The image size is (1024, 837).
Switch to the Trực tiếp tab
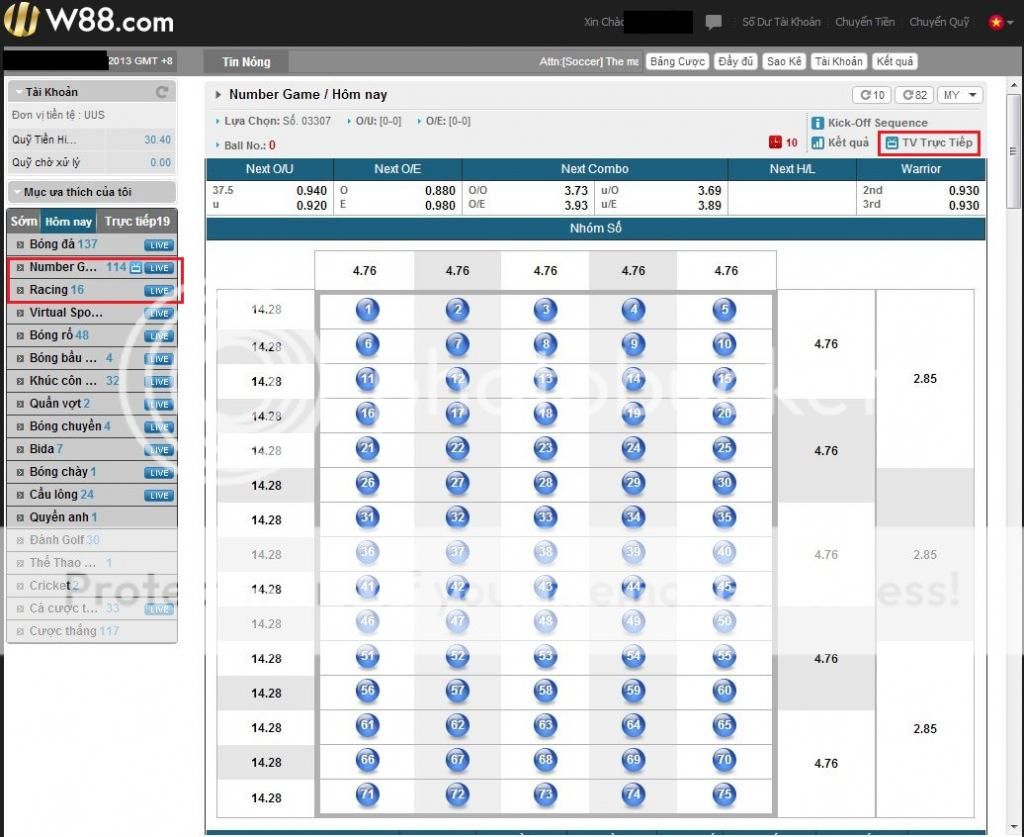click(137, 221)
